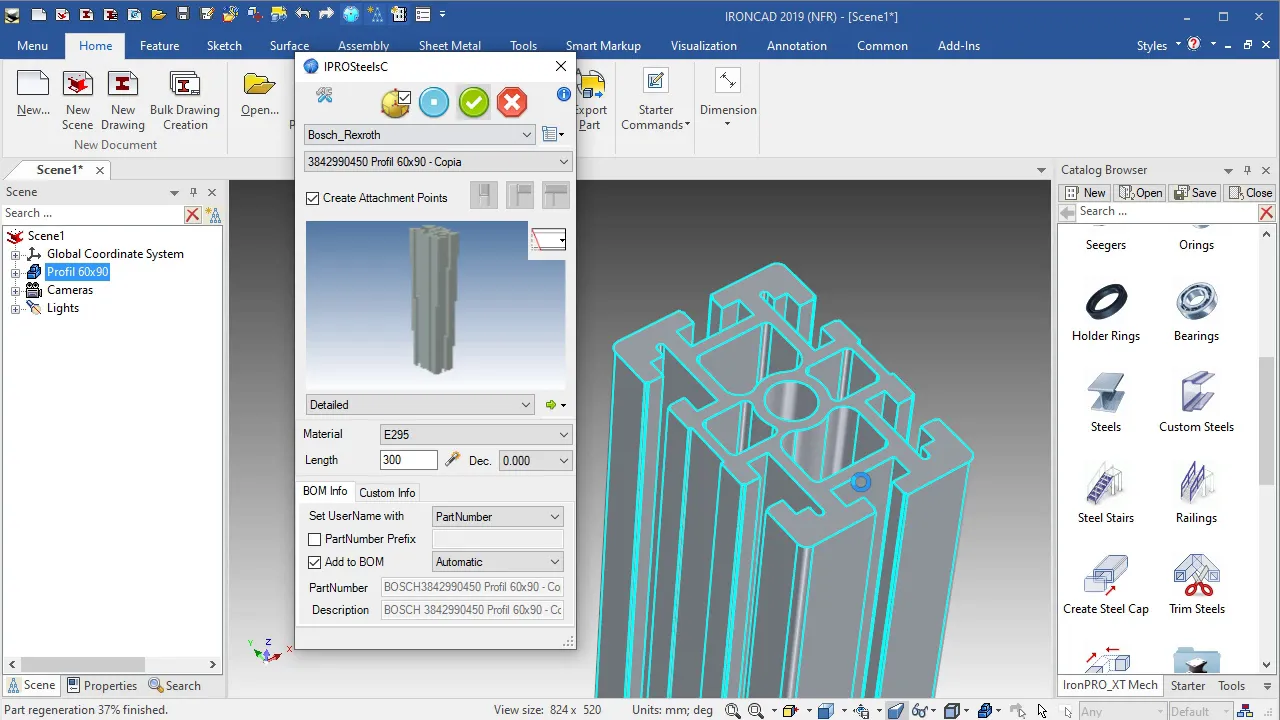This screenshot has height=720, width=1280.
Task: Open the info icon in IPROSteelsC dialog
Action: click(564, 94)
